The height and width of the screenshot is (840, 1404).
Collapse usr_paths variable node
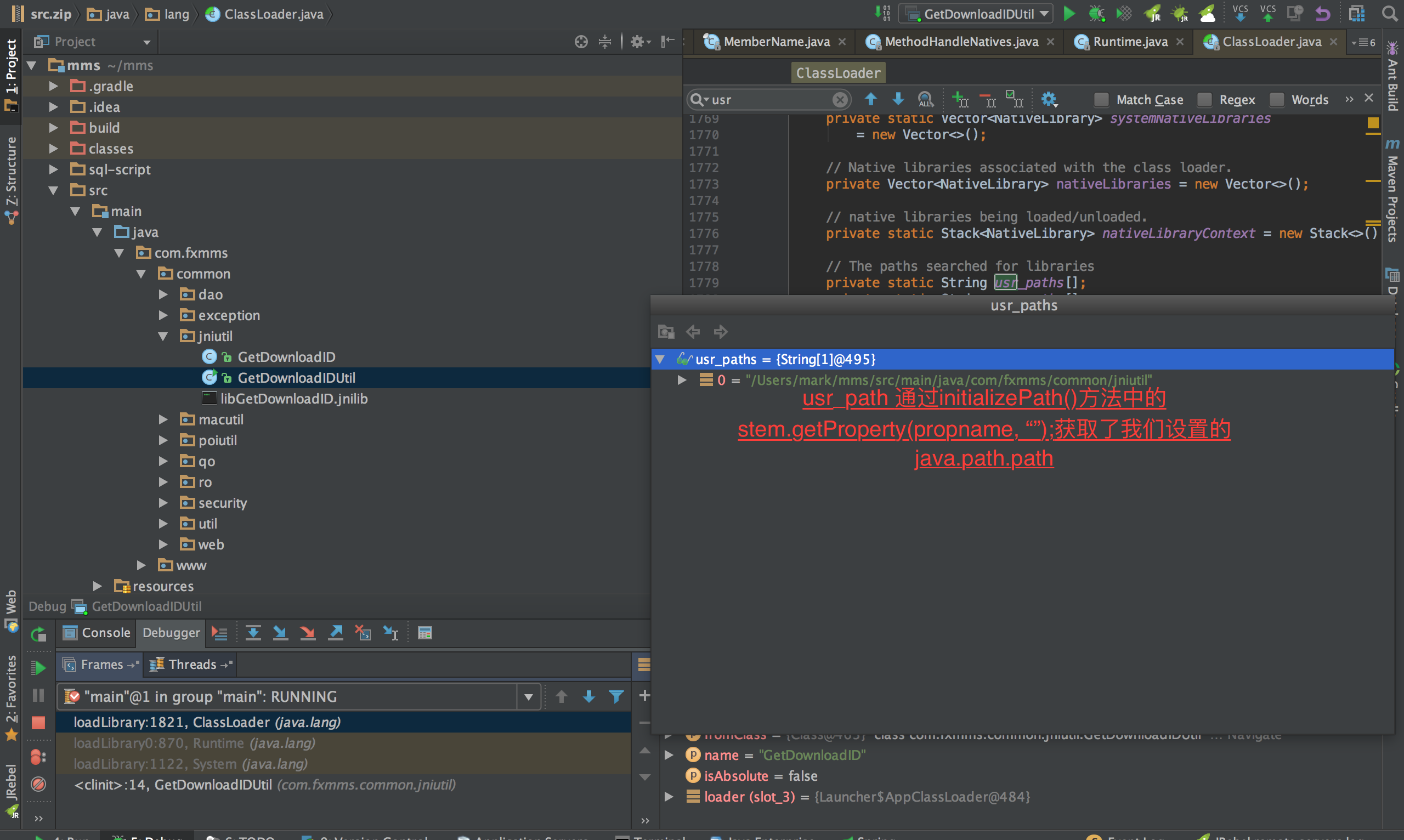pos(660,360)
